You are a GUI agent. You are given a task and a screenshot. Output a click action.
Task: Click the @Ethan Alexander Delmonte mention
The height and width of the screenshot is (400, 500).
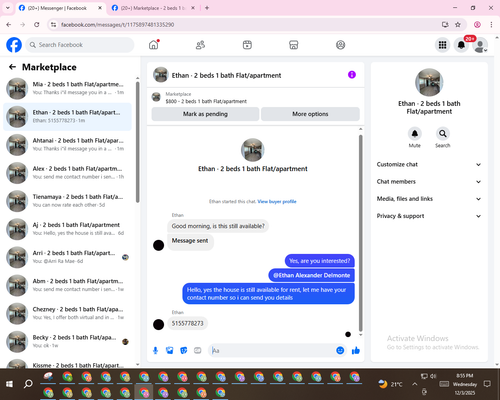point(311,275)
